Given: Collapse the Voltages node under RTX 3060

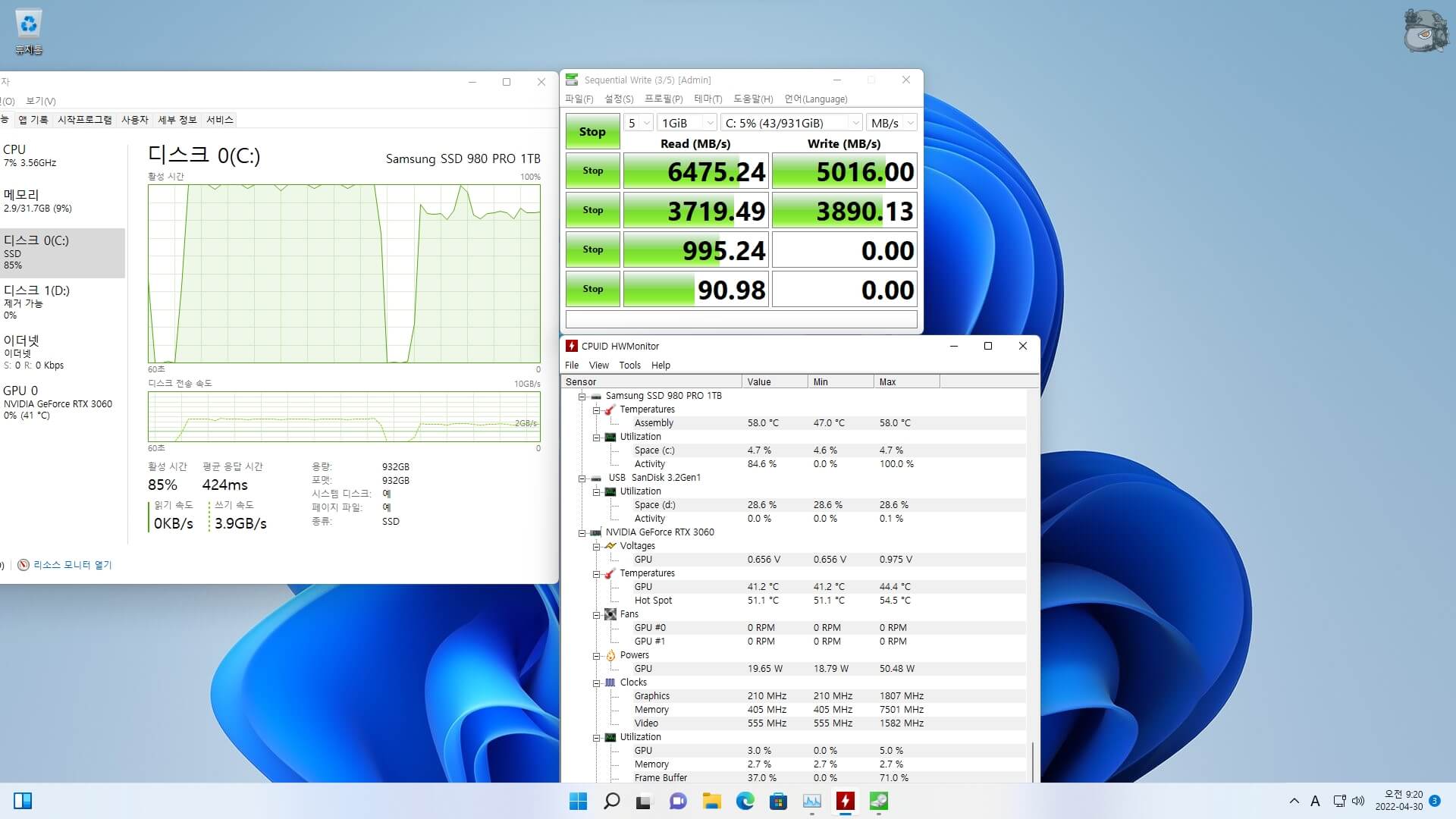Looking at the screenshot, I should pyautogui.click(x=597, y=547).
